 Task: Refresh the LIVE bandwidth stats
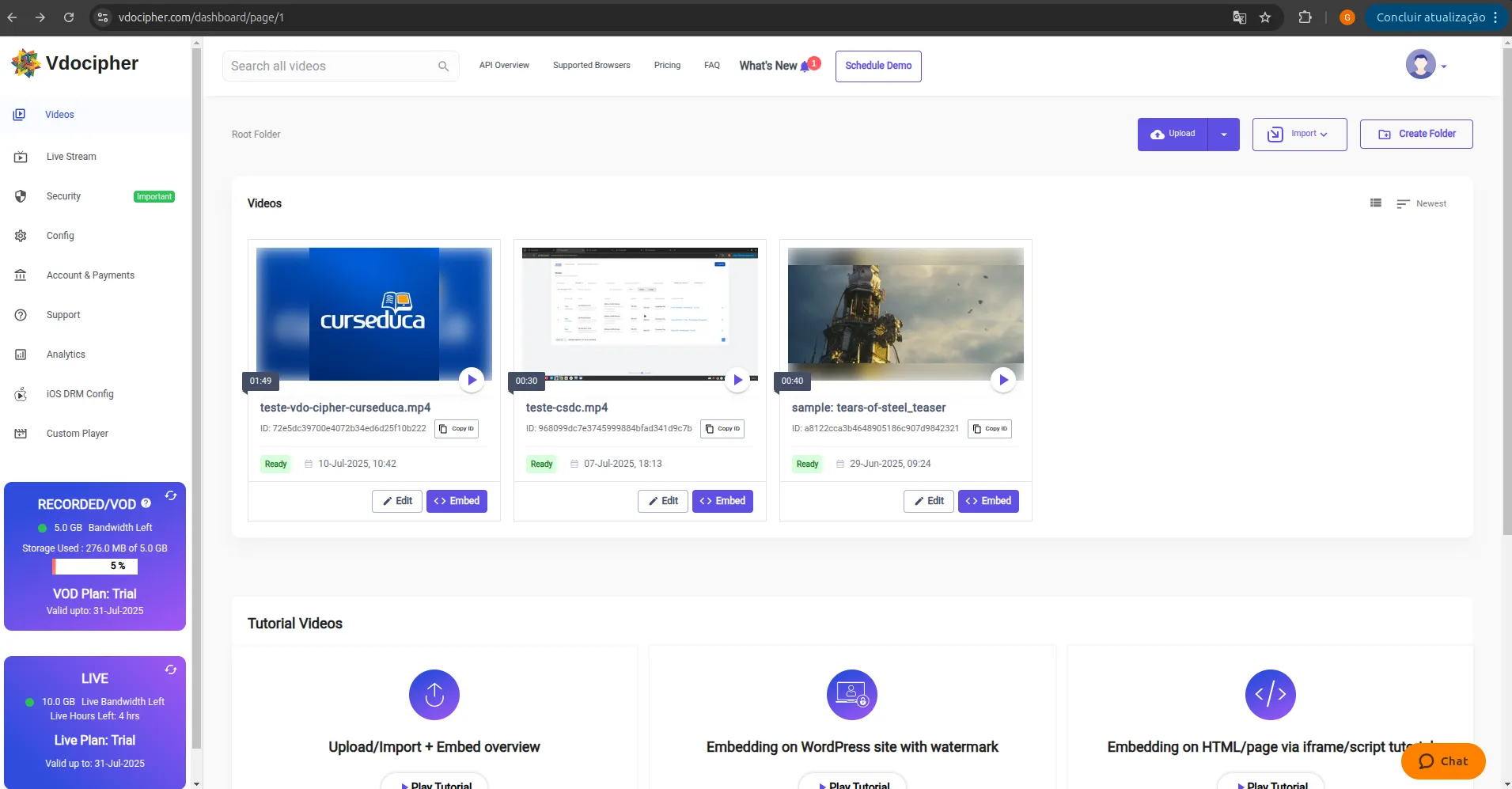pyautogui.click(x=171, y=670)
